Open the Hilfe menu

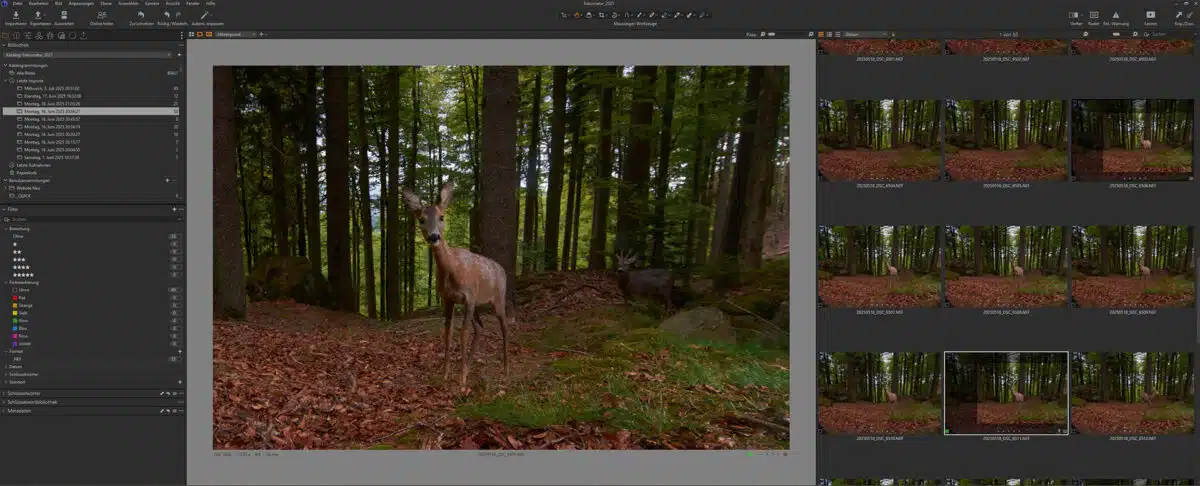click(x=209, y=4)
